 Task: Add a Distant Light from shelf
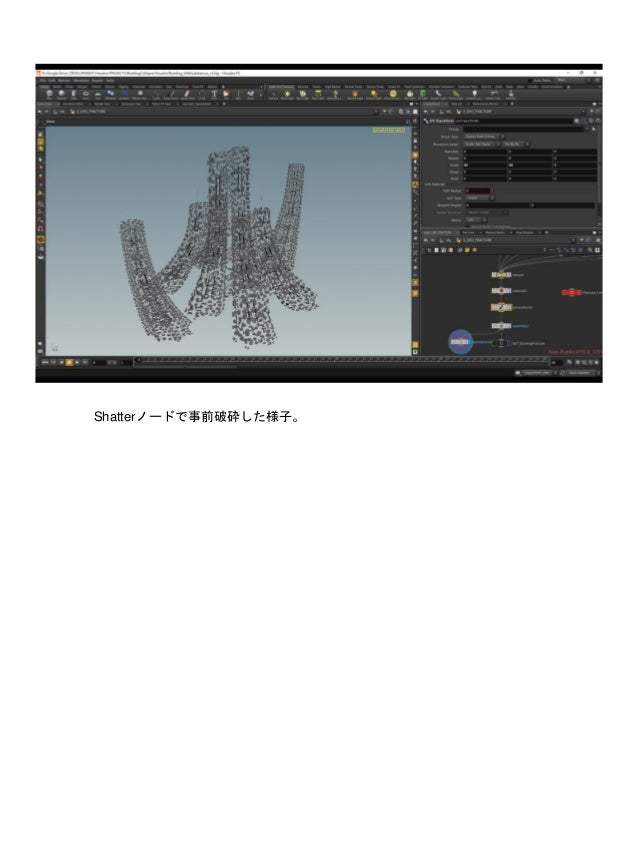373,94
